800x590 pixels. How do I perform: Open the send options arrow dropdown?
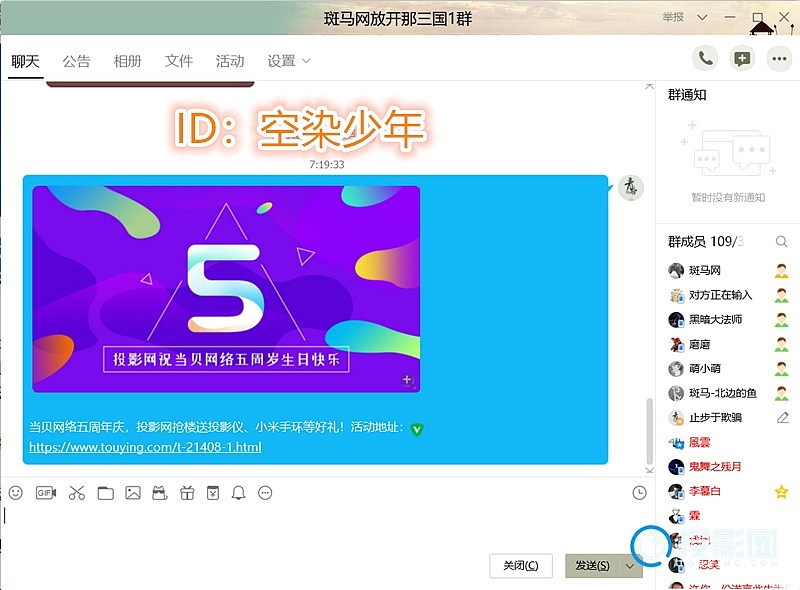(x=630, y=566)
